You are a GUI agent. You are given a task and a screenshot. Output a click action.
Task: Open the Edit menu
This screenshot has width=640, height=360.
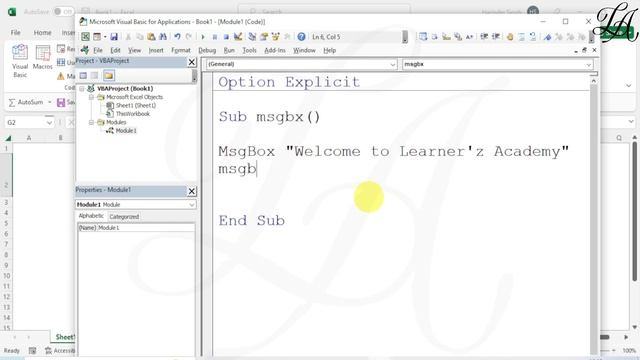[x=116, y=50]
